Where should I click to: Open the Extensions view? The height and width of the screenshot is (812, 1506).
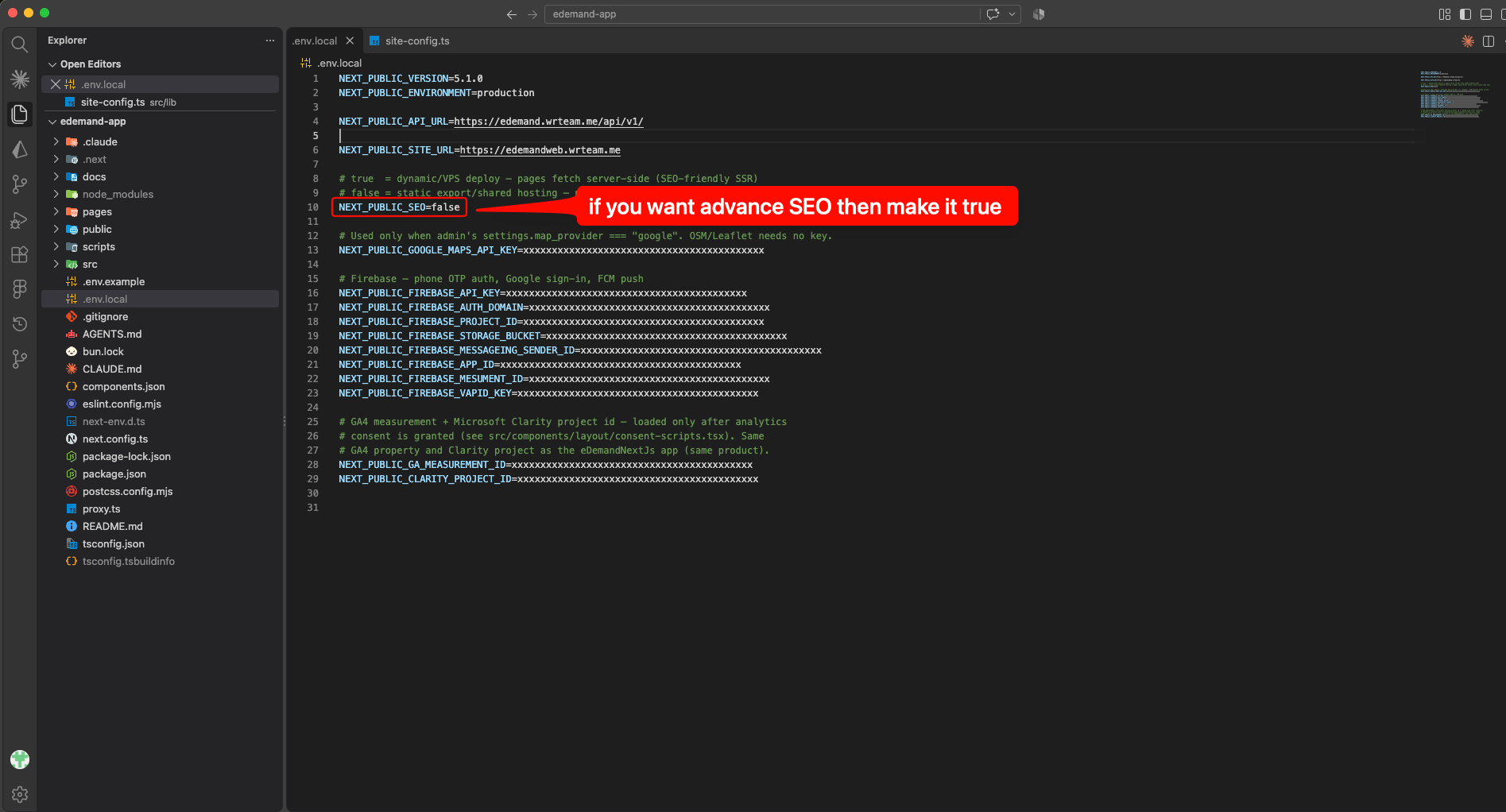click(x=20, y=255)
